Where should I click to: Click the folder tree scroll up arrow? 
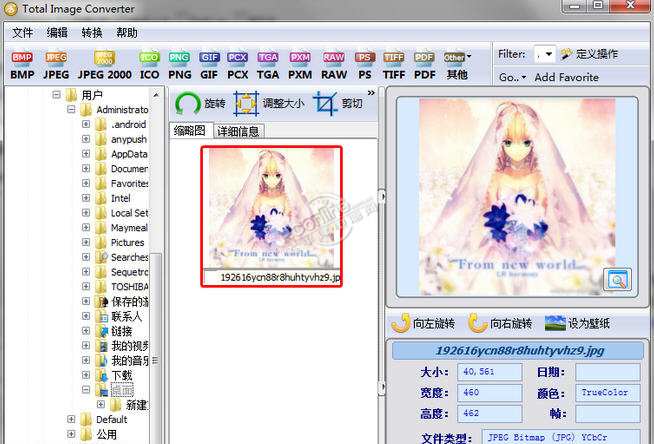[156, 95]
